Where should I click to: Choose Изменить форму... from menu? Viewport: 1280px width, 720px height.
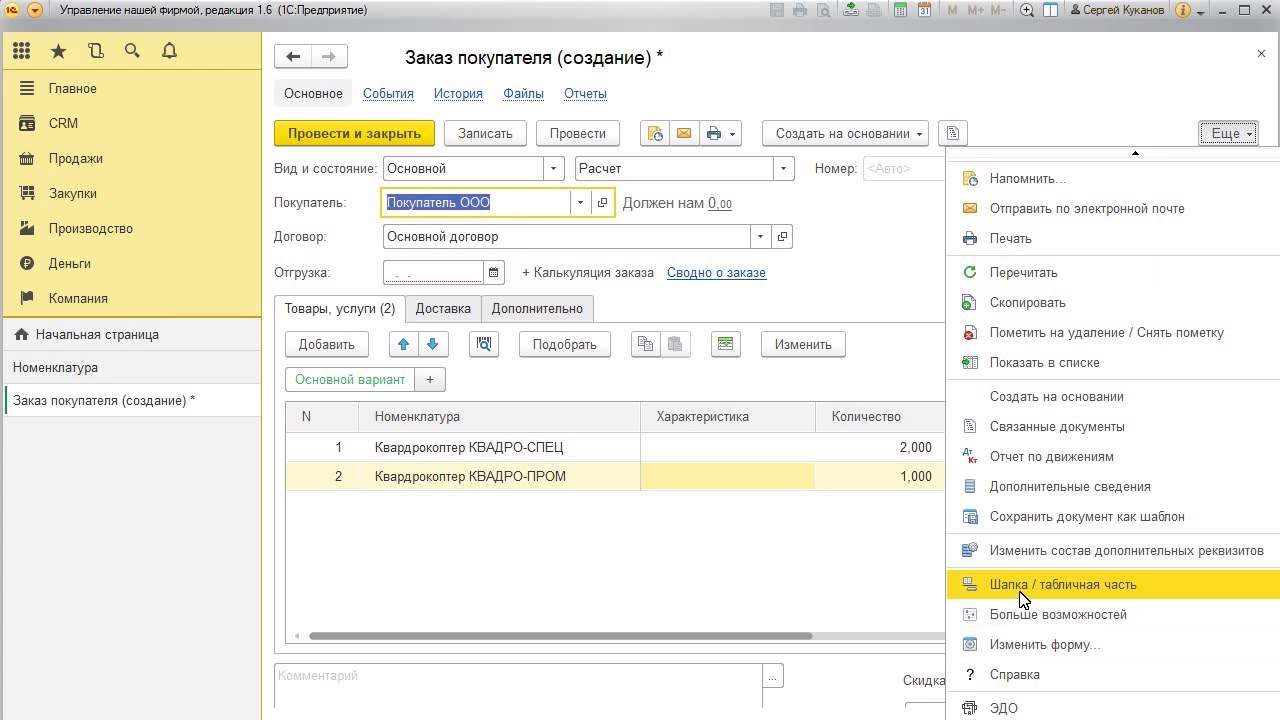1113,644
